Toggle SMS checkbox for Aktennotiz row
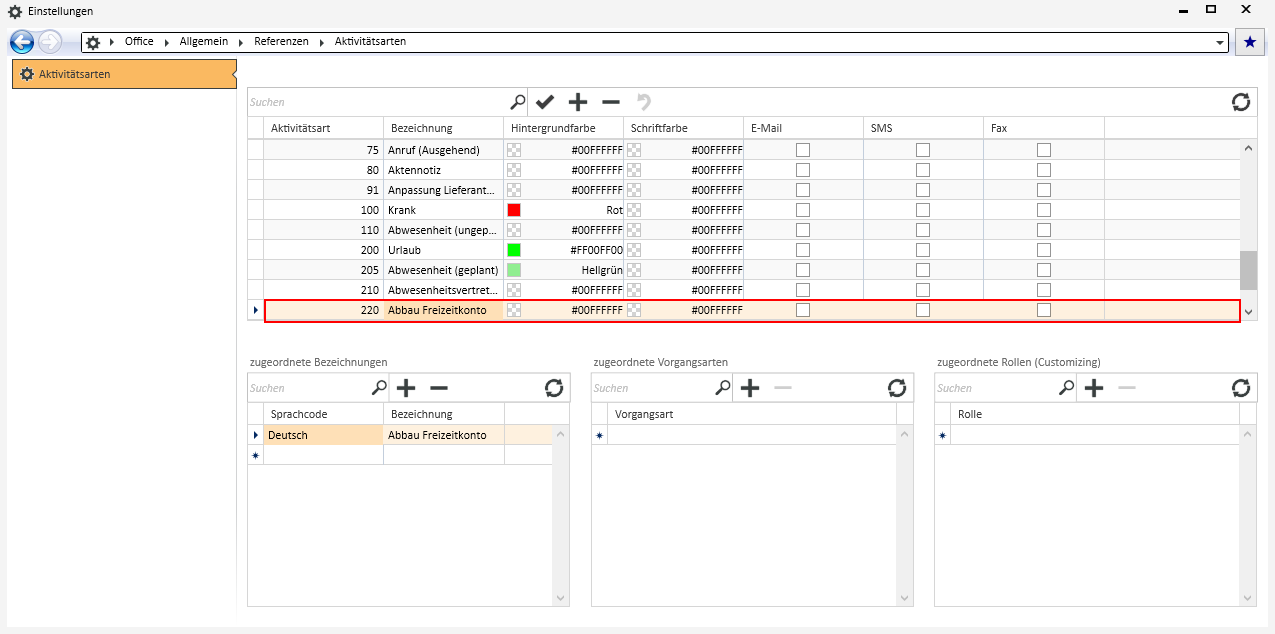The width and height of the screenshot is (1275, 634). pos(923,170)
